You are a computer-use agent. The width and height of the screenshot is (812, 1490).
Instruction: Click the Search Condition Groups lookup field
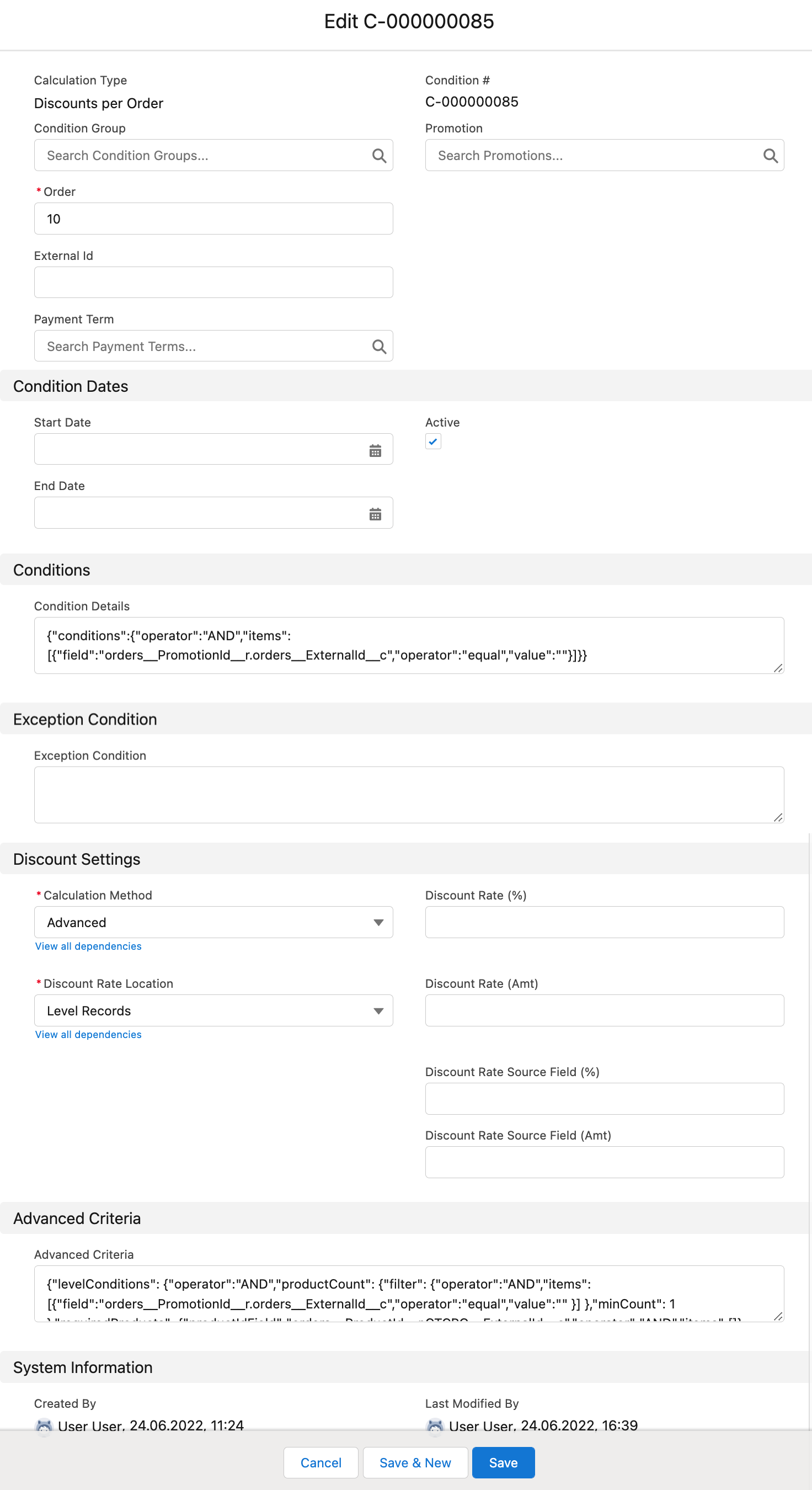click(x=202, y=156)
